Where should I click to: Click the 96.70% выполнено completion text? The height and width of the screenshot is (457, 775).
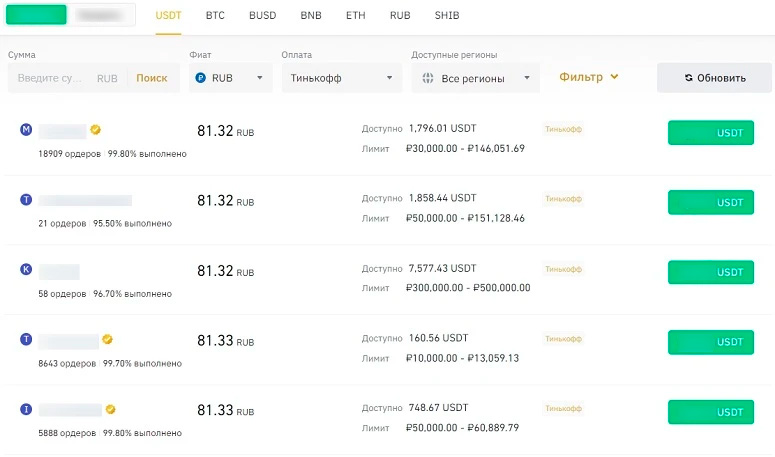point(132,293)
